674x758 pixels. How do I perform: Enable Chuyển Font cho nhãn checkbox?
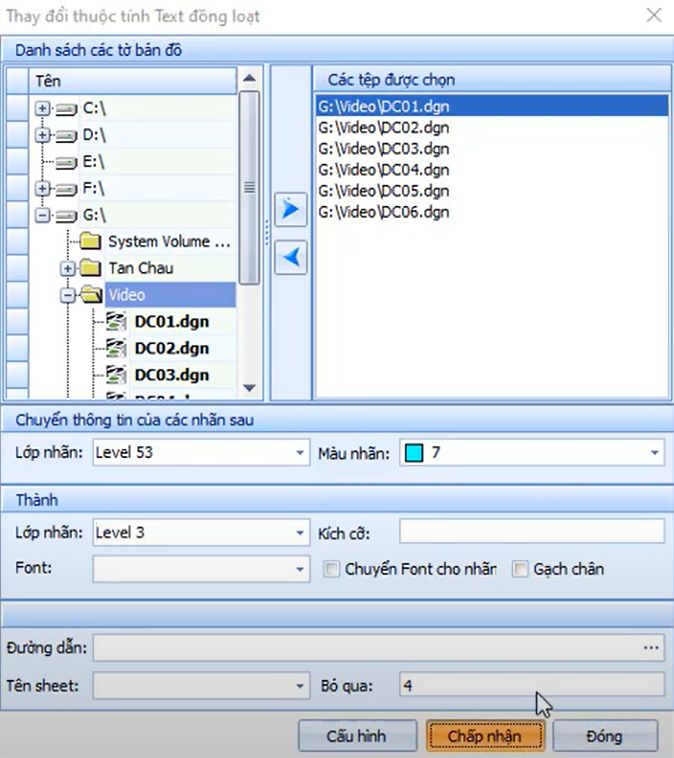point(331,569)
